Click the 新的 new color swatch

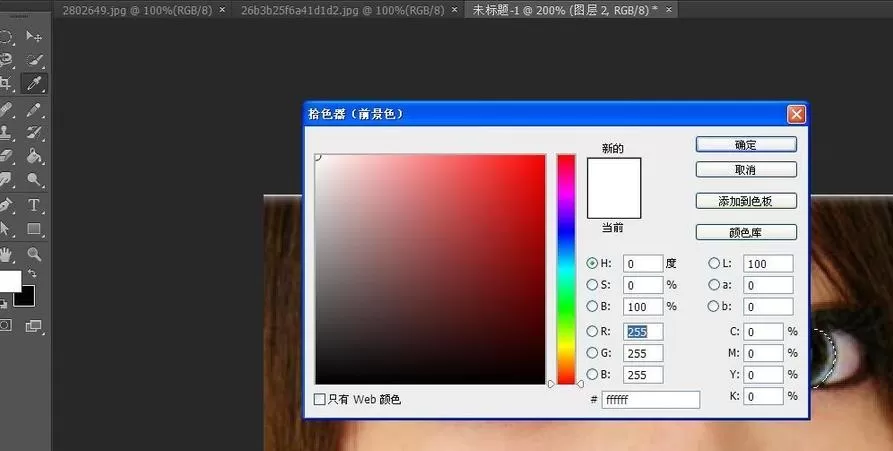tap(614, 173)
